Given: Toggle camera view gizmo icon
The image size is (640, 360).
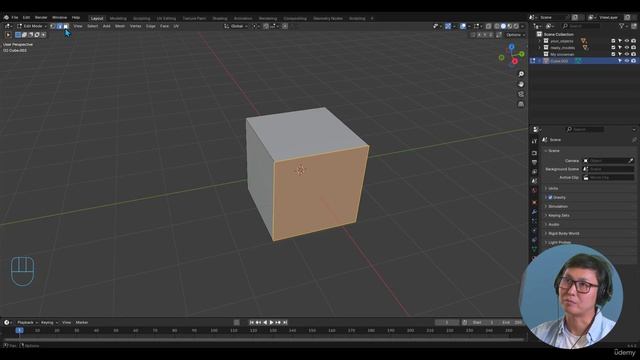Looking at the screenshot, I should pyautogui.click(x=521, y=94).
